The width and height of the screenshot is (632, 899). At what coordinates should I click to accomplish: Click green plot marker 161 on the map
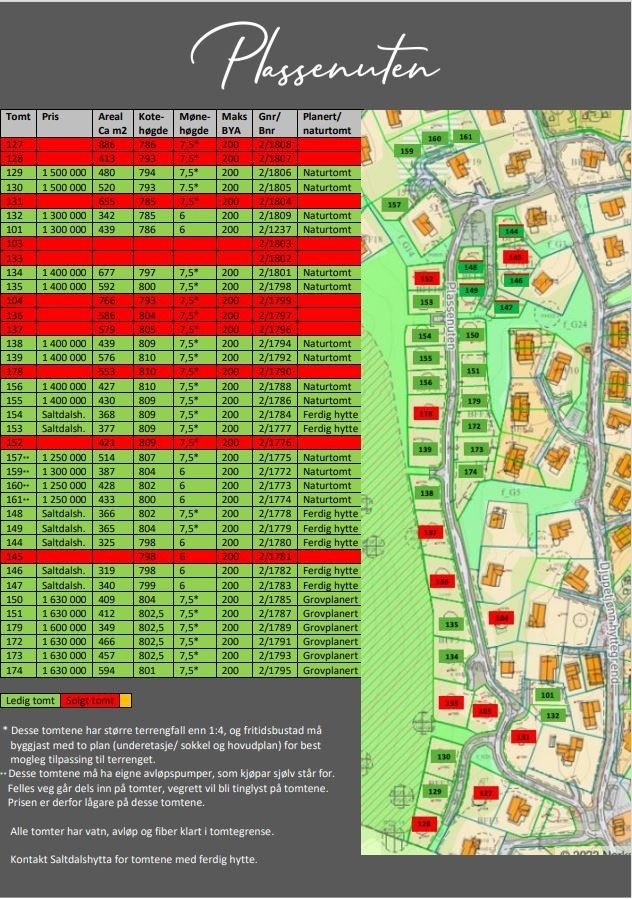point(466,136)
